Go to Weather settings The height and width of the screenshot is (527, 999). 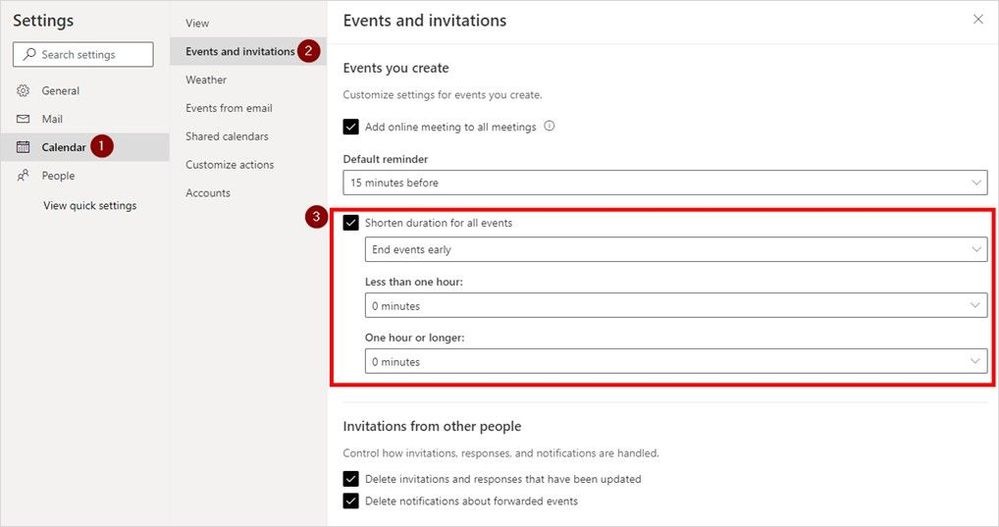206,80
